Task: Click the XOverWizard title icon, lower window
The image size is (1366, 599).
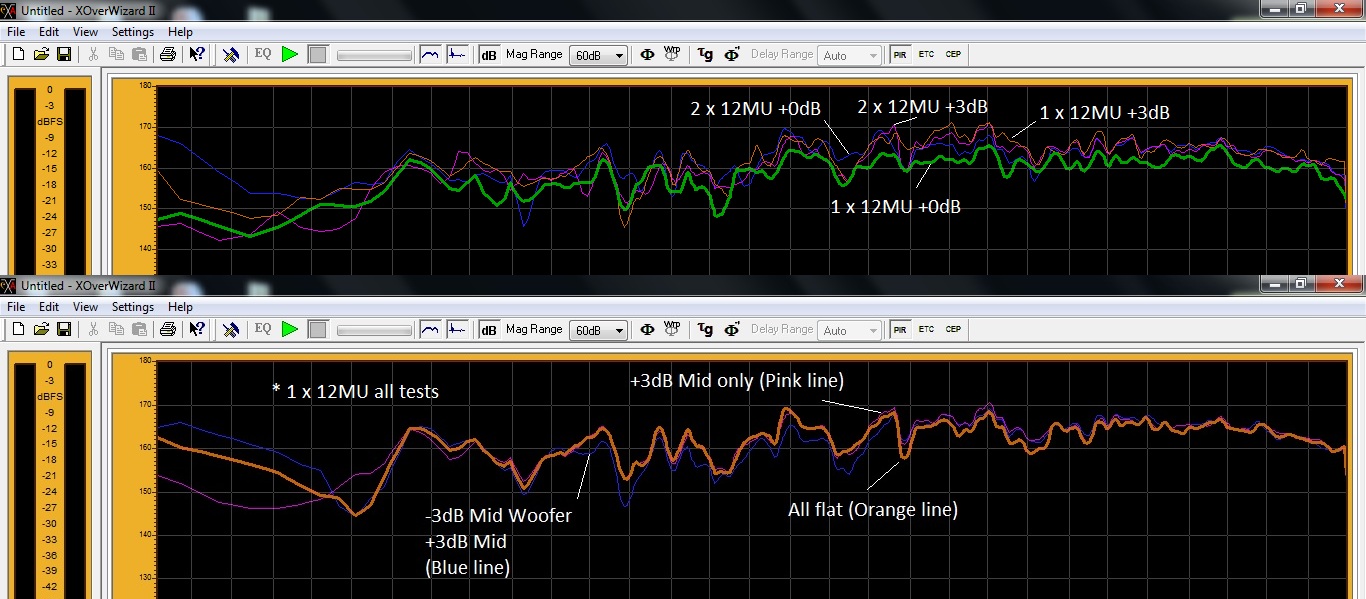Action: 9,285
